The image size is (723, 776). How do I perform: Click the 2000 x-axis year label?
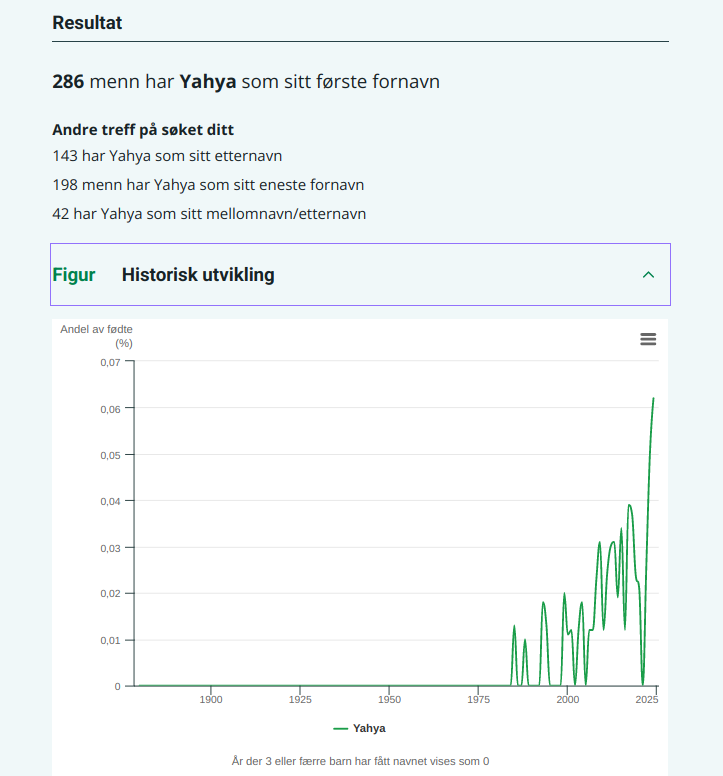tap(567, 700)
